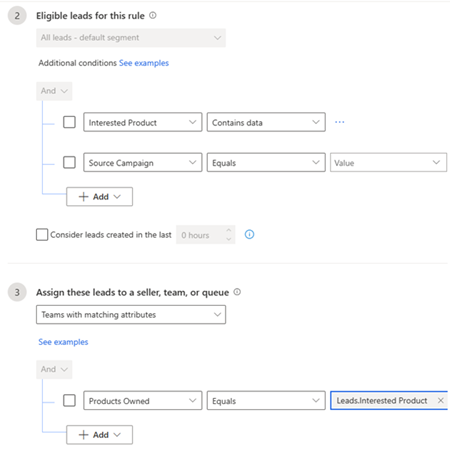Click the Additional conditions label
This screenshot has width=450, height=449.
tap(77, 63)
